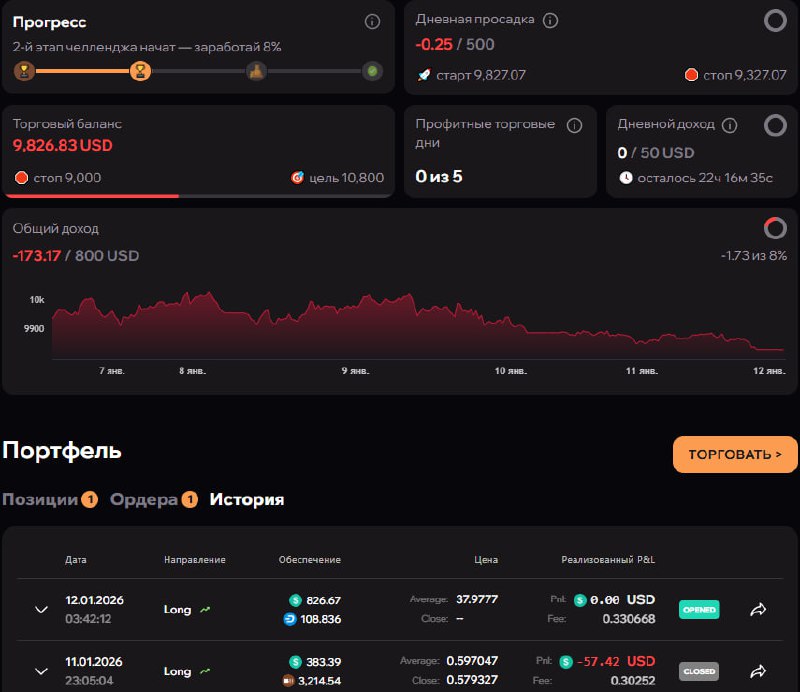
Task: Click the Дневной доход circle indicator
Action: click(774, 125)
